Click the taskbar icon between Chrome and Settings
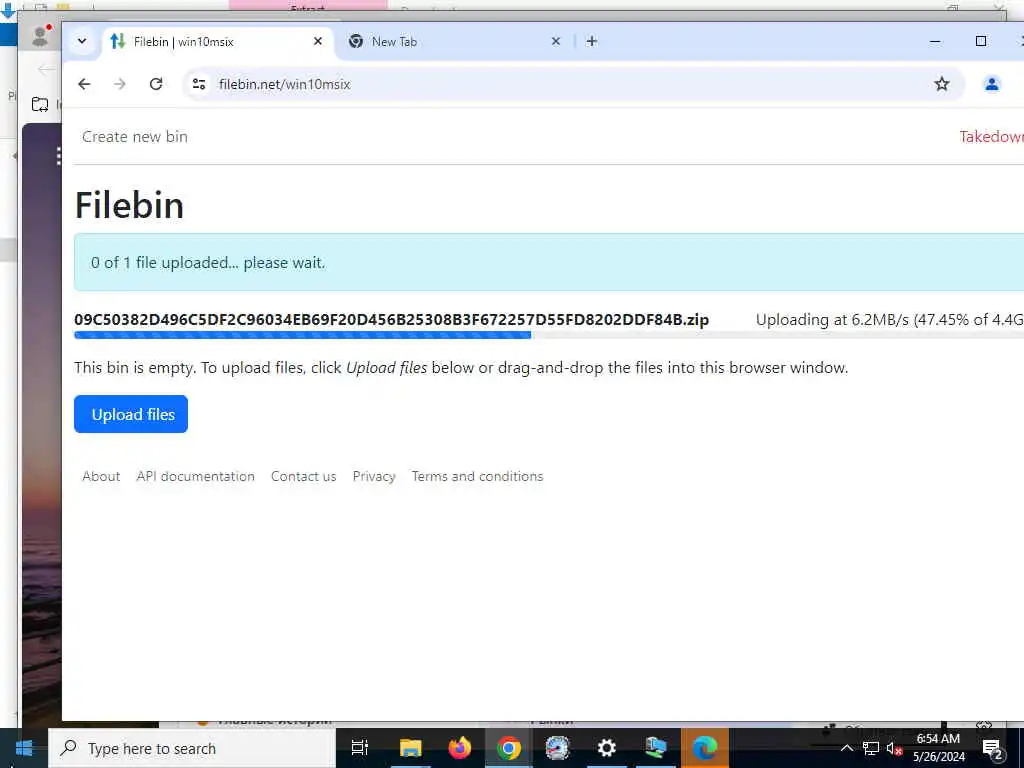1024x768 pixels. (558, 748)
